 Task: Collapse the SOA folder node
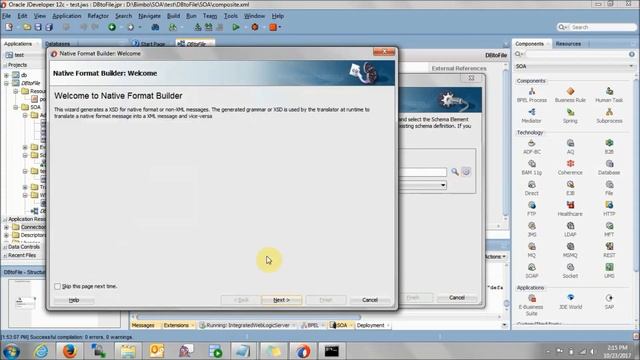click(16, 107)
